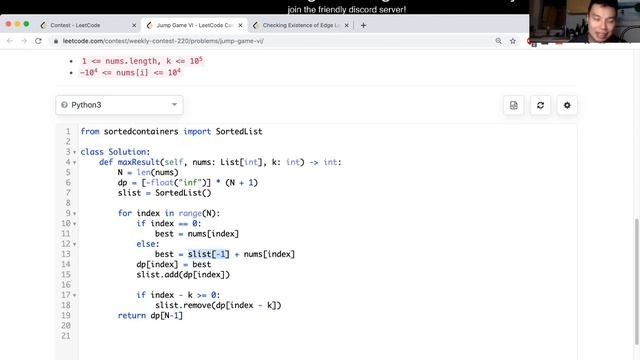
Task: Click line number 21 in the gutter
Action: tap(65, 336)
